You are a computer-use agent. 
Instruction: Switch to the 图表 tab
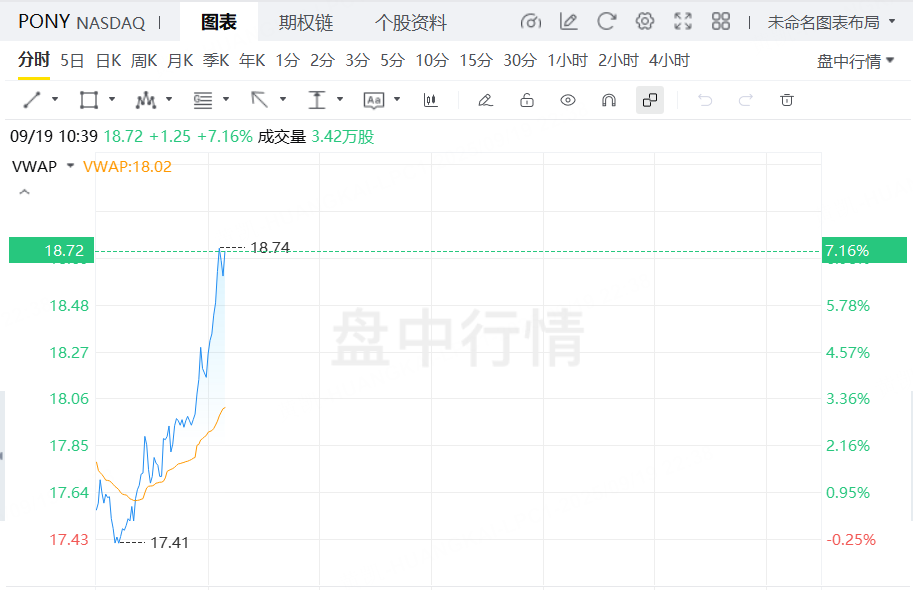point(219,22)
